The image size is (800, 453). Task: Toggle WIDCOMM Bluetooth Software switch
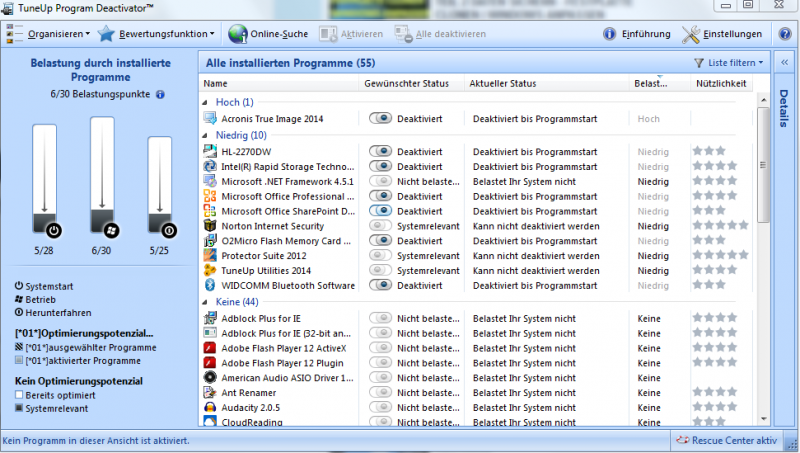[x=381, y=285]
